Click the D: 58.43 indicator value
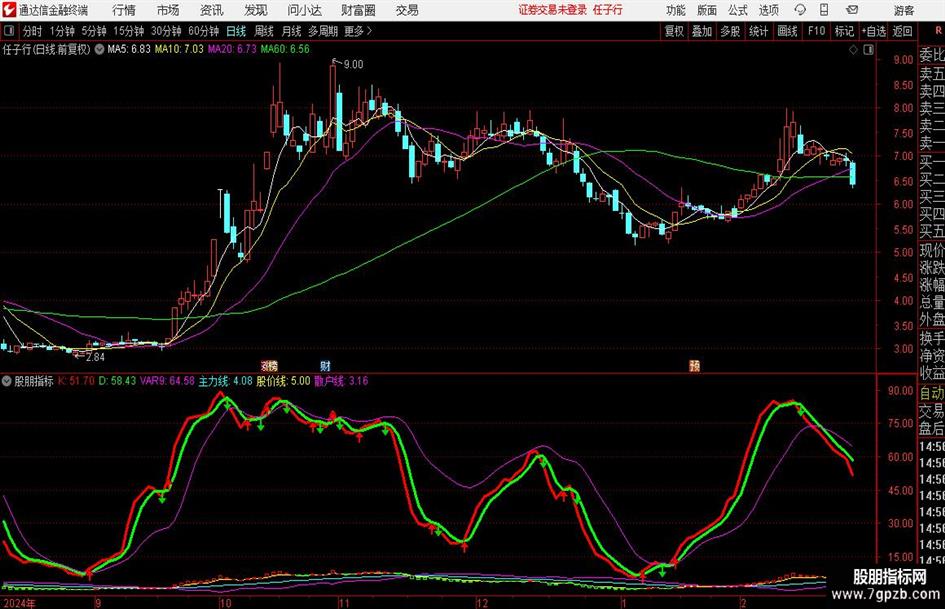Viewport: 945px width, 609px height. (x=117, y=381)
